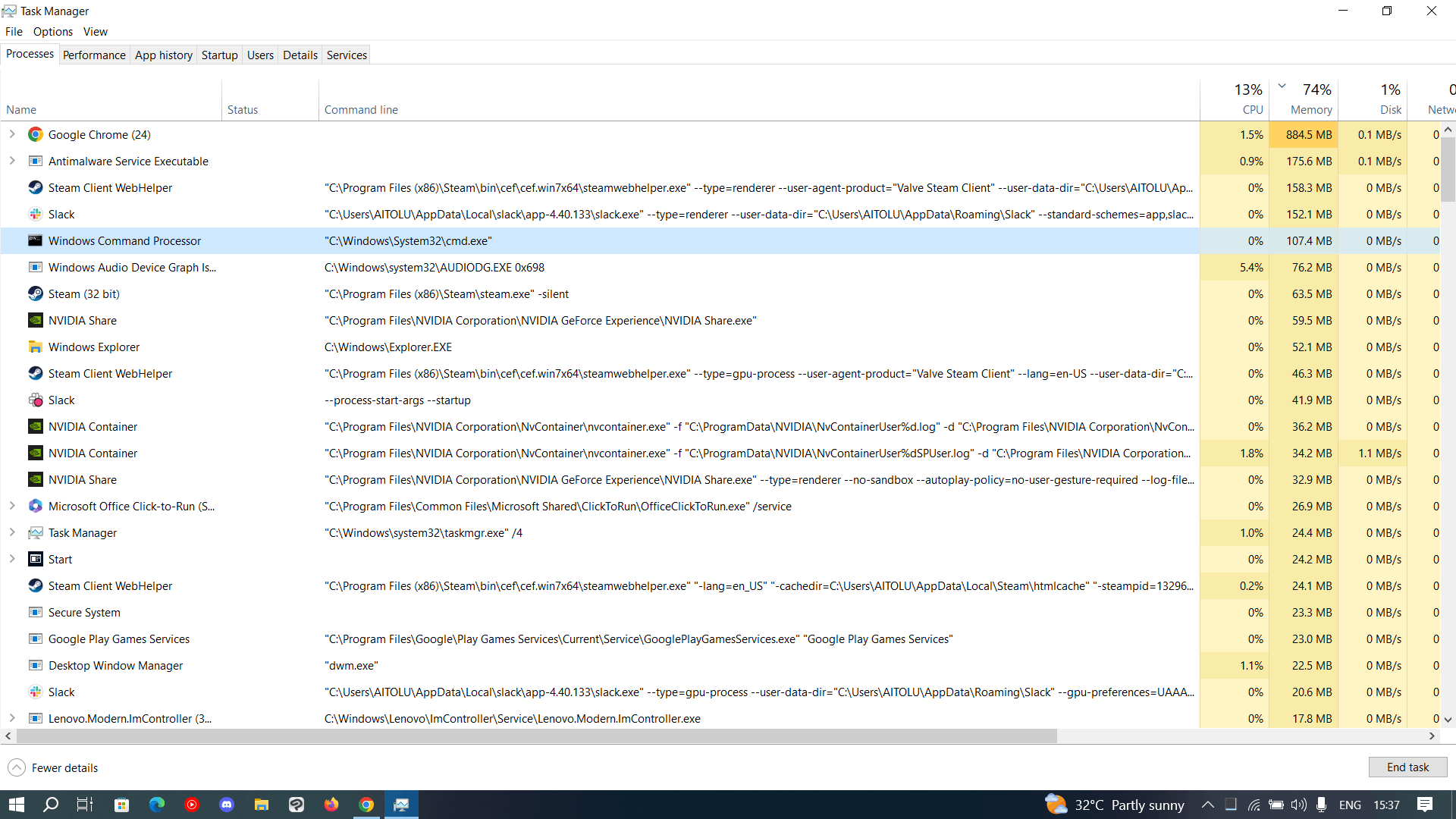The width and height of the screenshot is (1456, 819).
Task: Open Discord from the taskbar
Action: pyautogui.click(x=227, y=805)
